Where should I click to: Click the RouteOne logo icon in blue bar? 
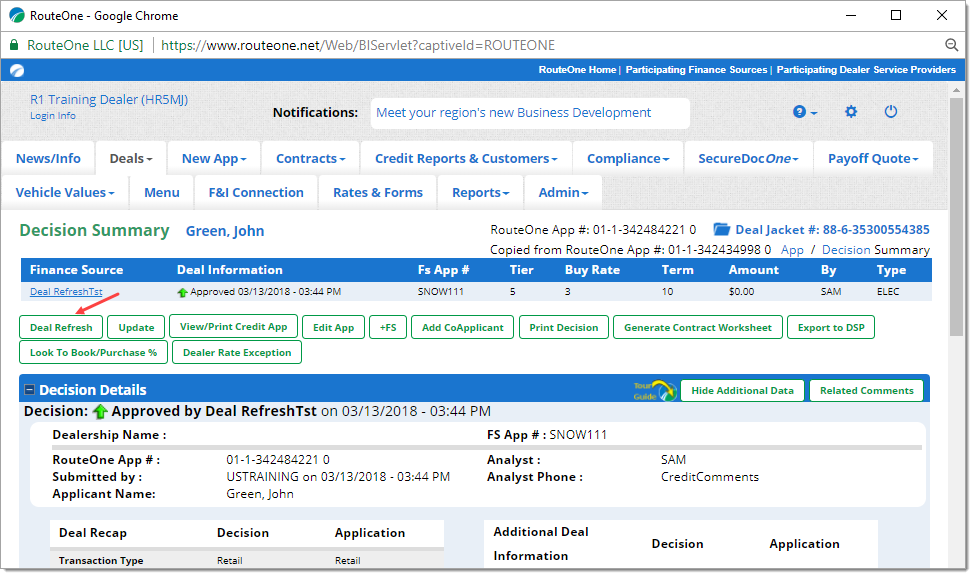(x=17, y=70)
